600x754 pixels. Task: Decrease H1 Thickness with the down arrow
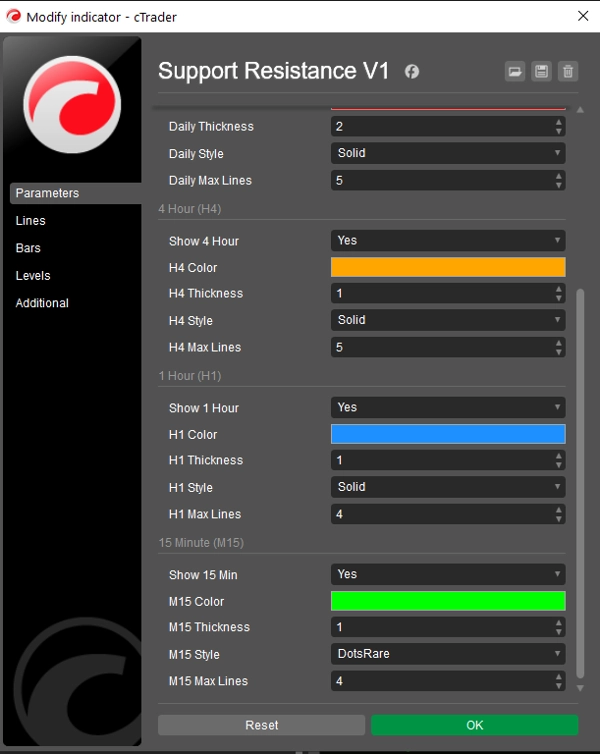[558, 465]
